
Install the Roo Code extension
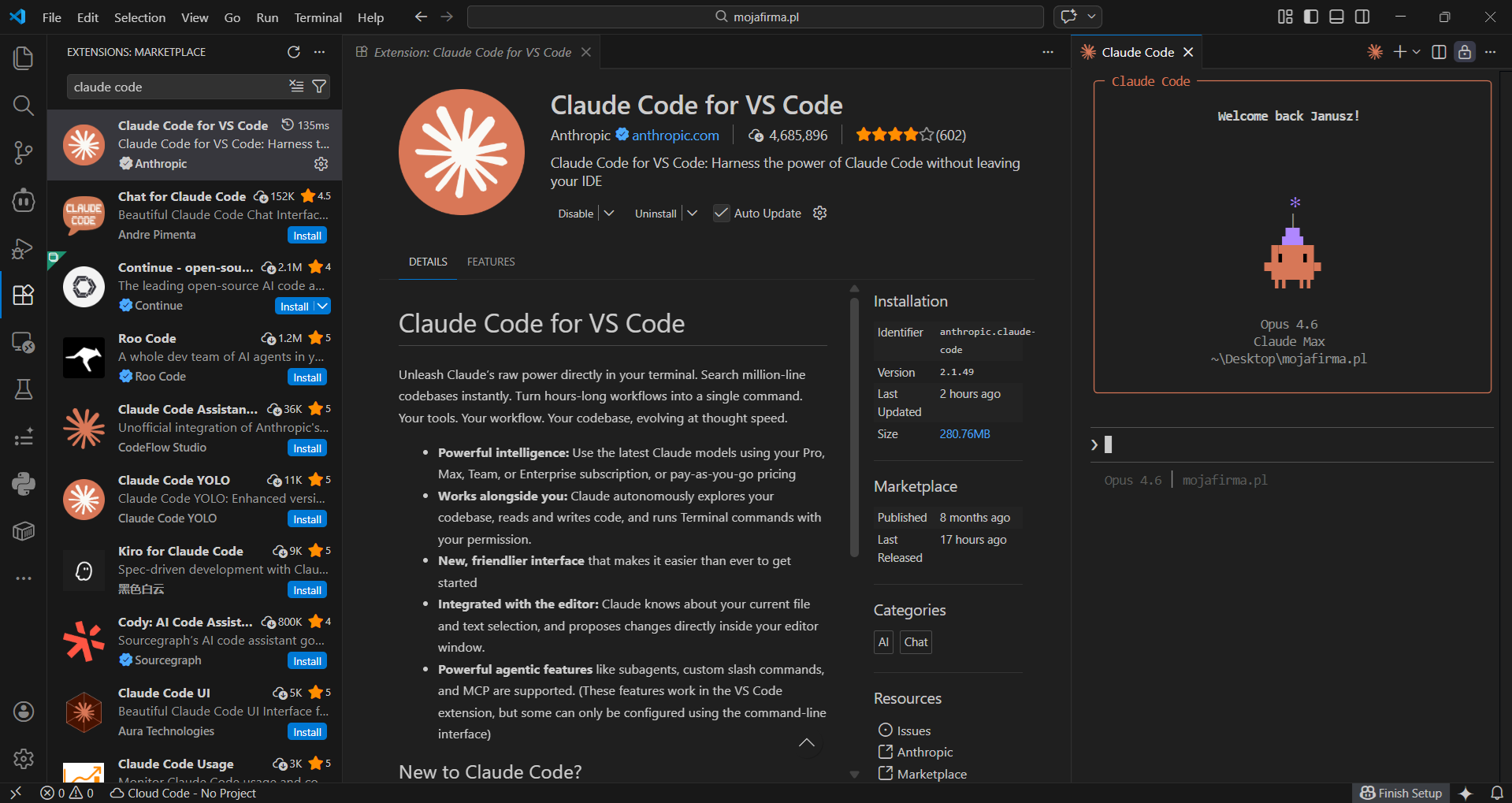click(306, 377)
